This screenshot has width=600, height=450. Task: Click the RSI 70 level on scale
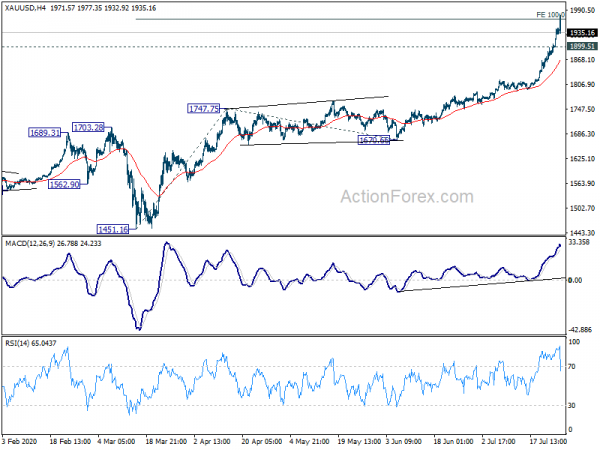coord(574,367)
